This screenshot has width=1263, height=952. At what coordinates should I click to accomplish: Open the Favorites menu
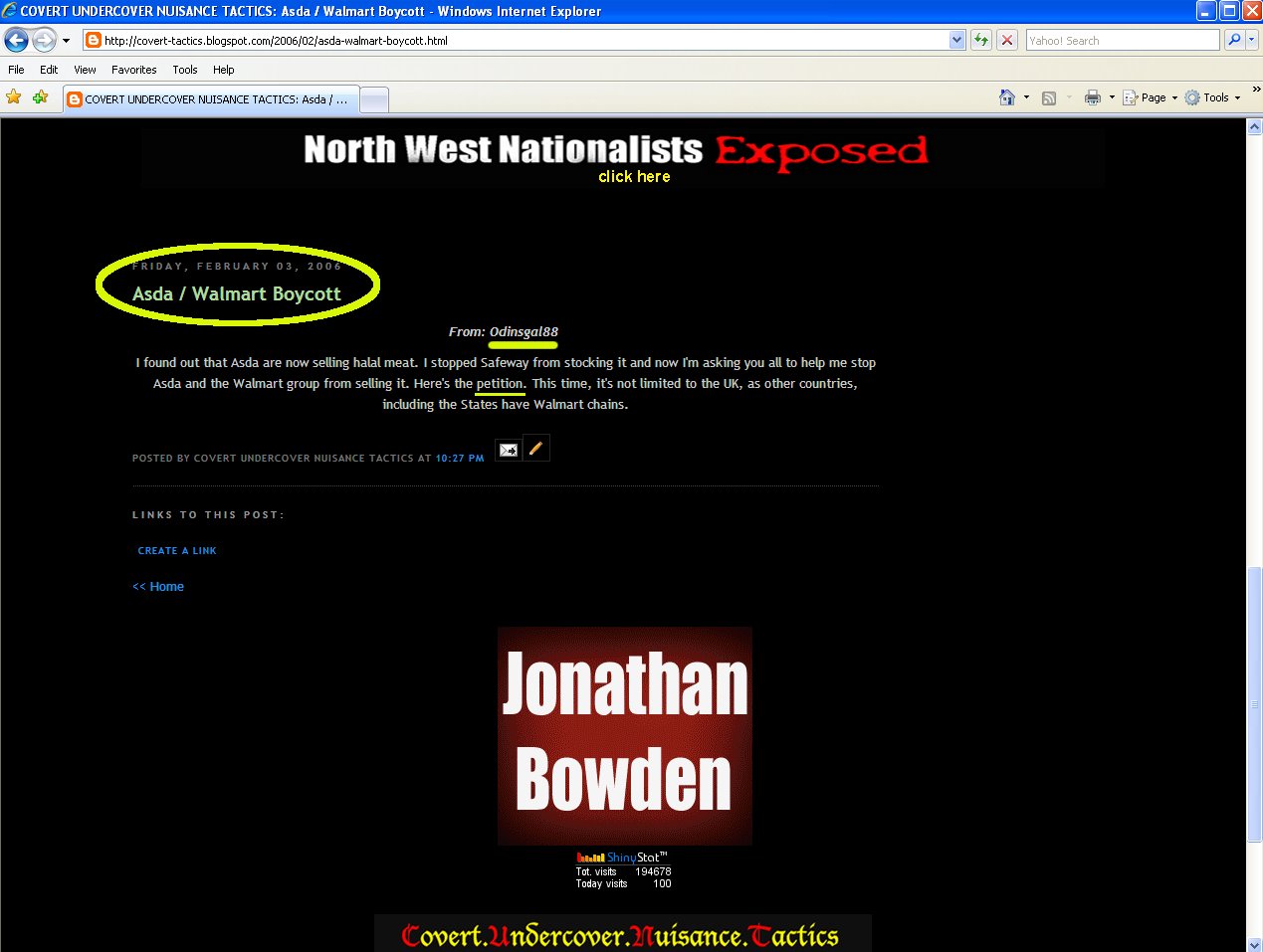[133, 70]
